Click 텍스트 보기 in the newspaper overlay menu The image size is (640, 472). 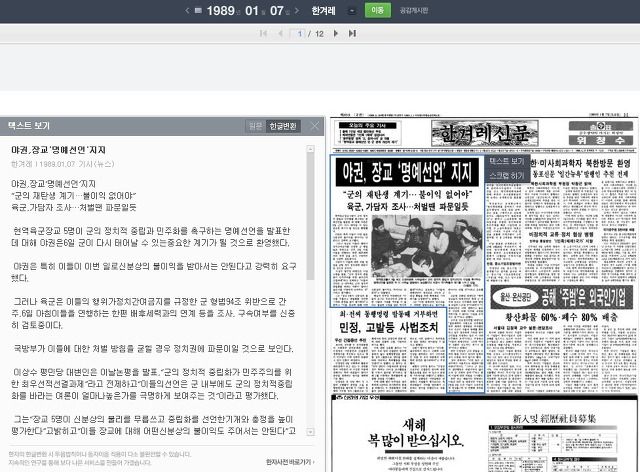(x=507, y=161)
